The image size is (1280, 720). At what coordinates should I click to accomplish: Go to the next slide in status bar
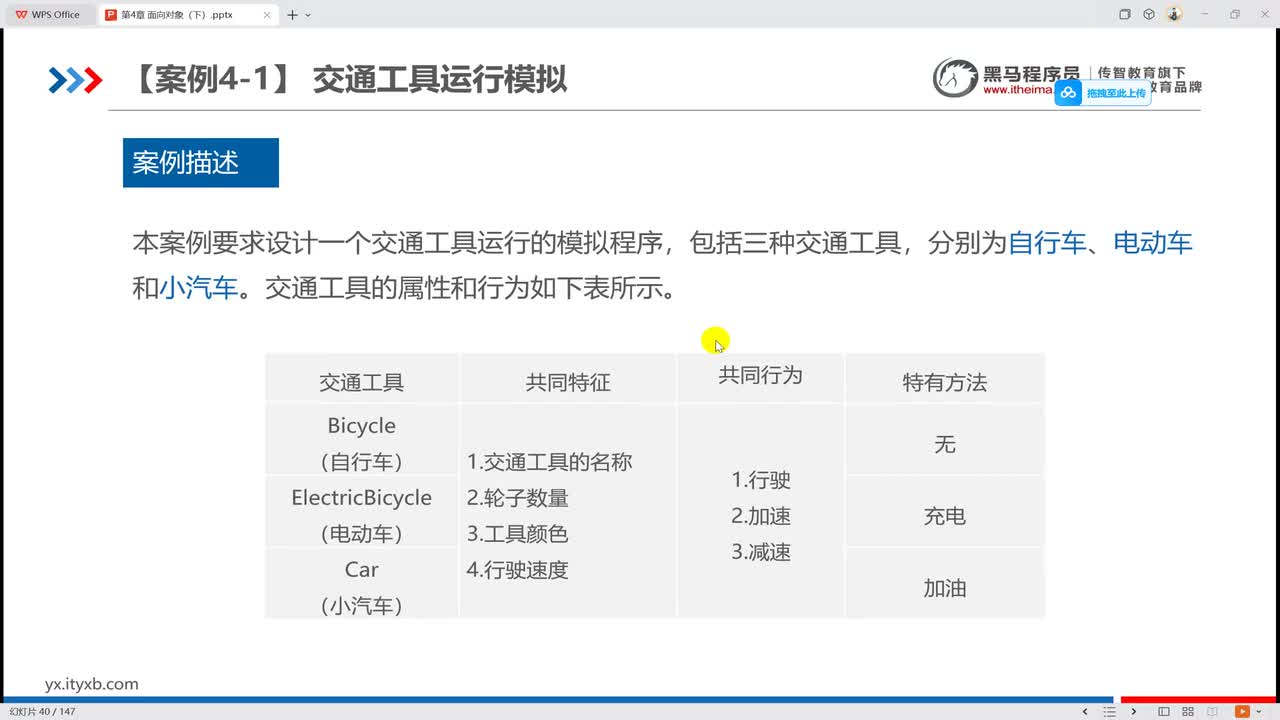click(1134, 712)
